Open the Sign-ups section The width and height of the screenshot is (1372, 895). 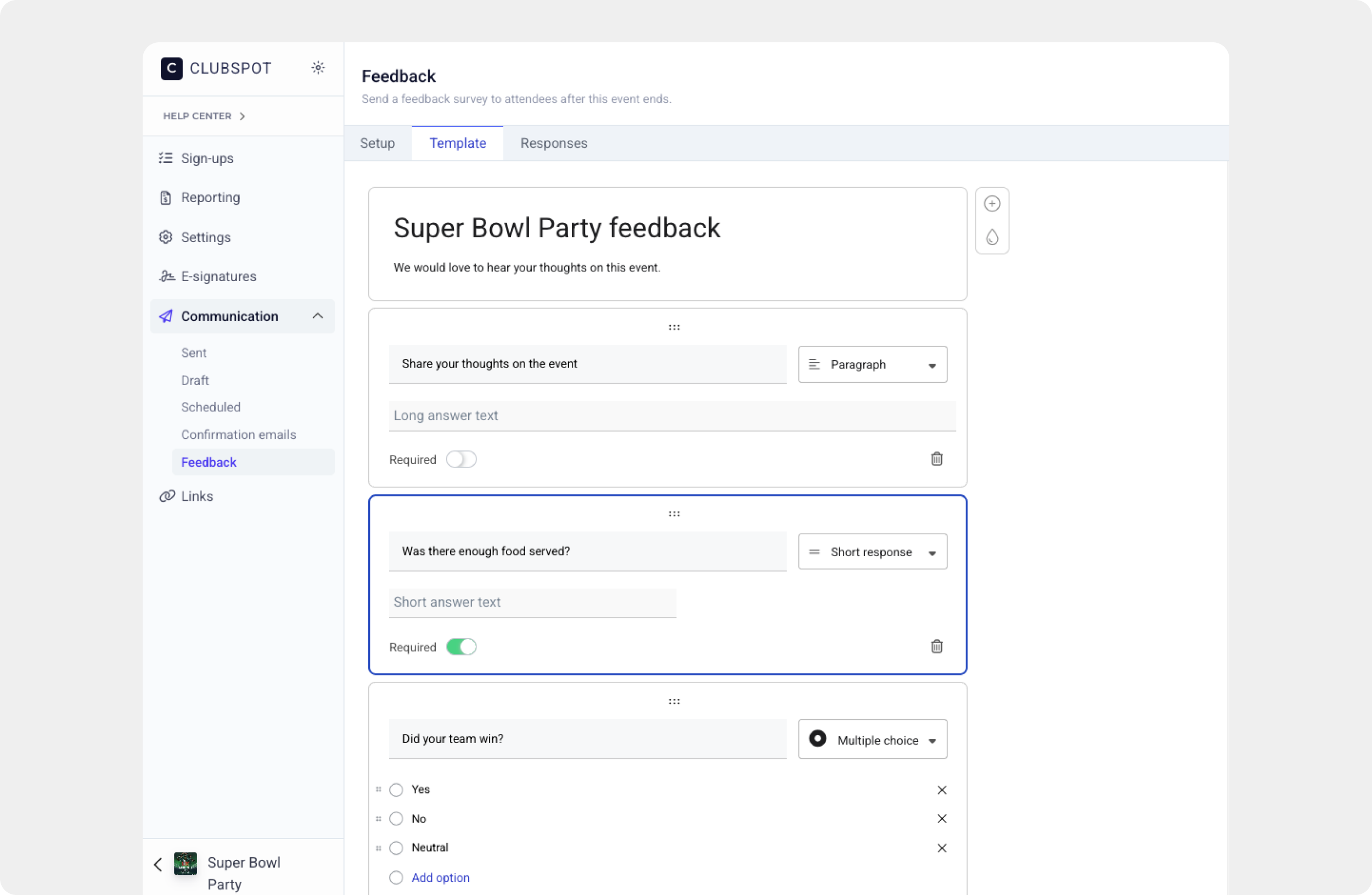click(207, 158)
